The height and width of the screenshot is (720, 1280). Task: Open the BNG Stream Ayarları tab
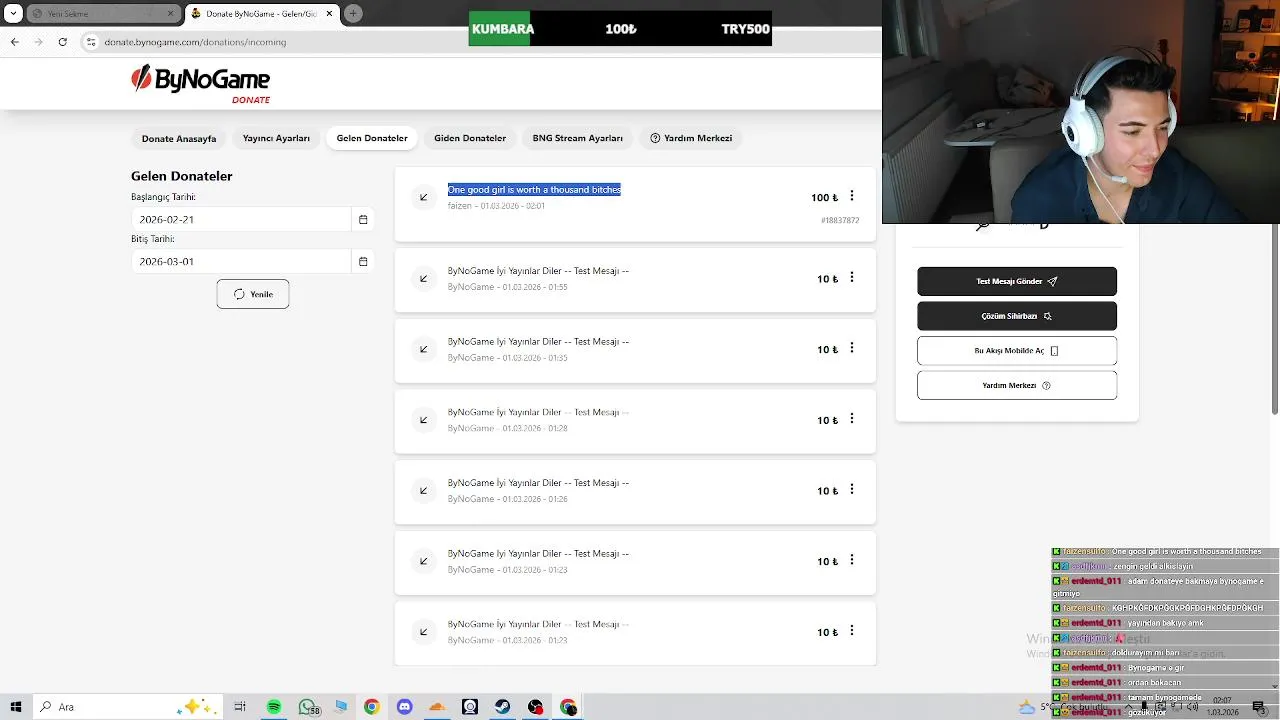tap(577, 138)
